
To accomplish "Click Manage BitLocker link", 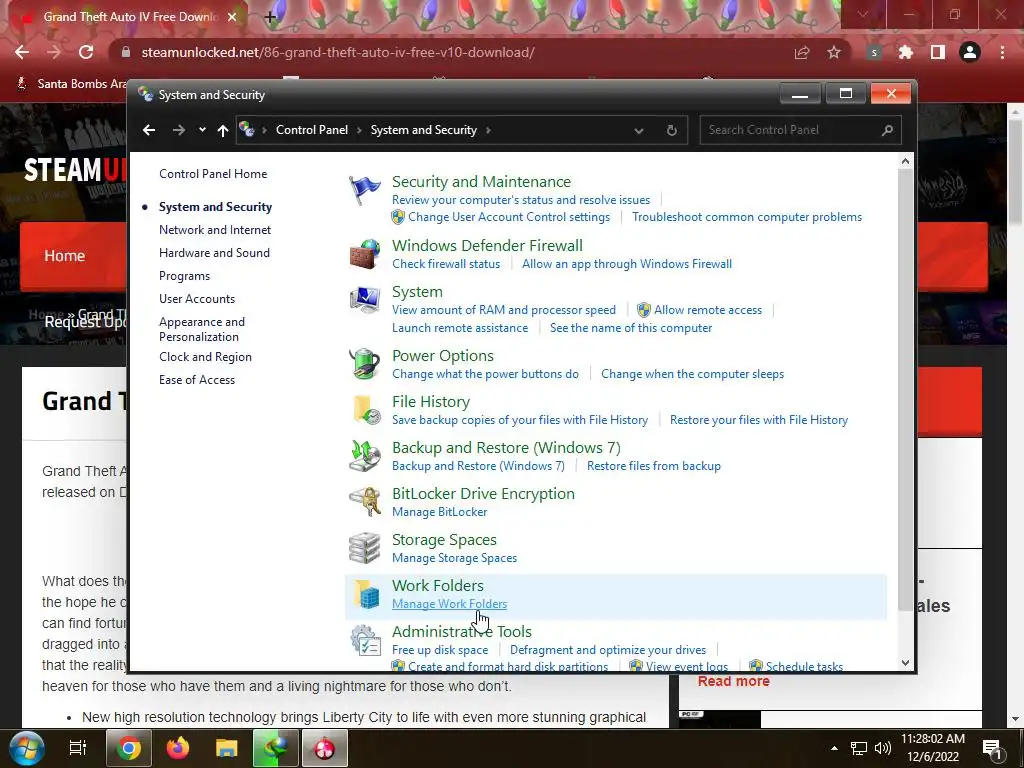I will click(x=440, y=512).
